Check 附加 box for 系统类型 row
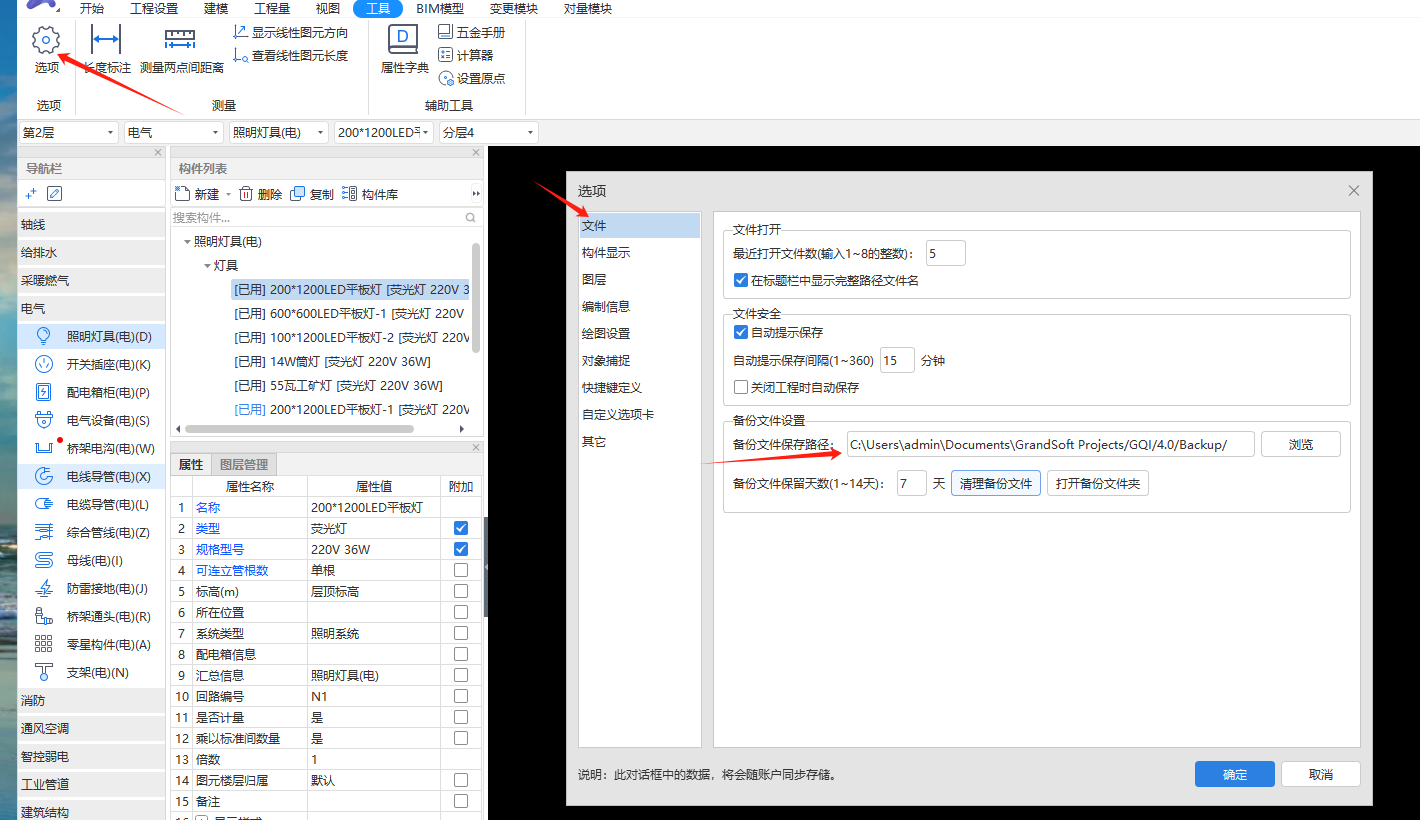The image size is (1420, 820). point(461,633)
